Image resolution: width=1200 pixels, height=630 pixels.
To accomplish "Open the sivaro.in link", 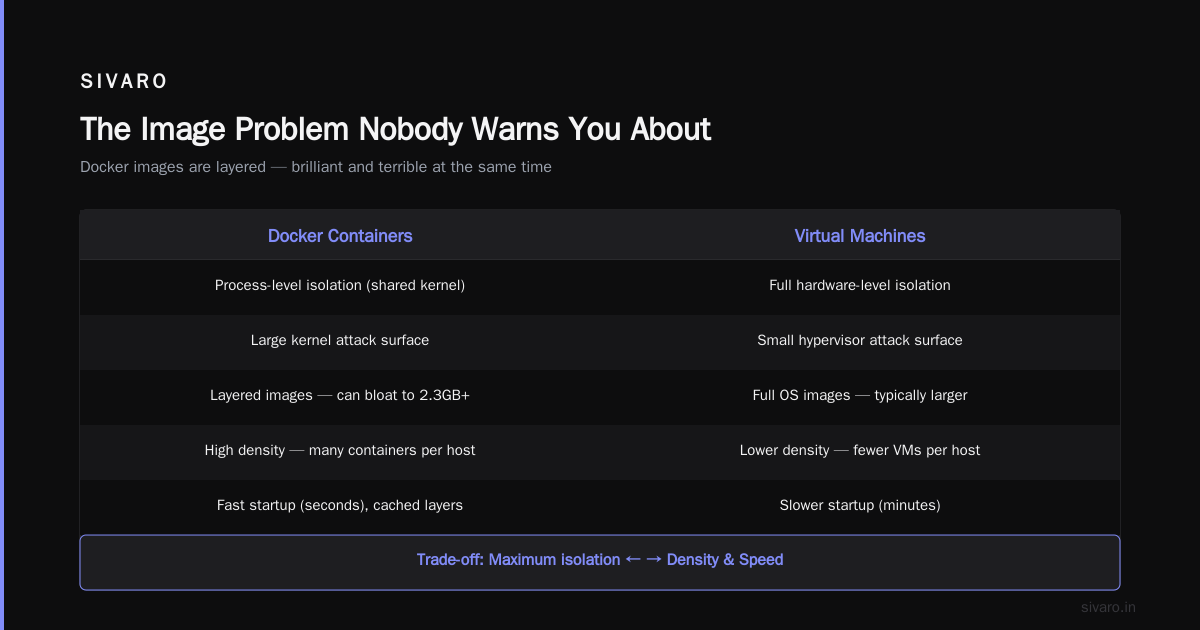I will coord(1109,607).
